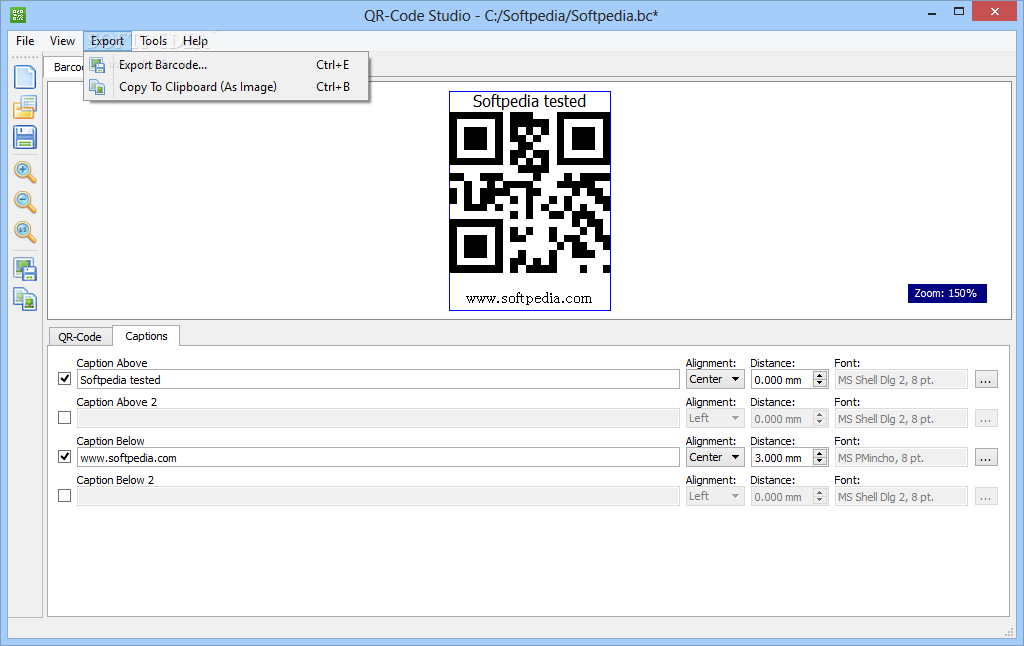1024x646 pixels.
Task: Click the Zoom In magnifier icon
Action: tap(25, 172)
